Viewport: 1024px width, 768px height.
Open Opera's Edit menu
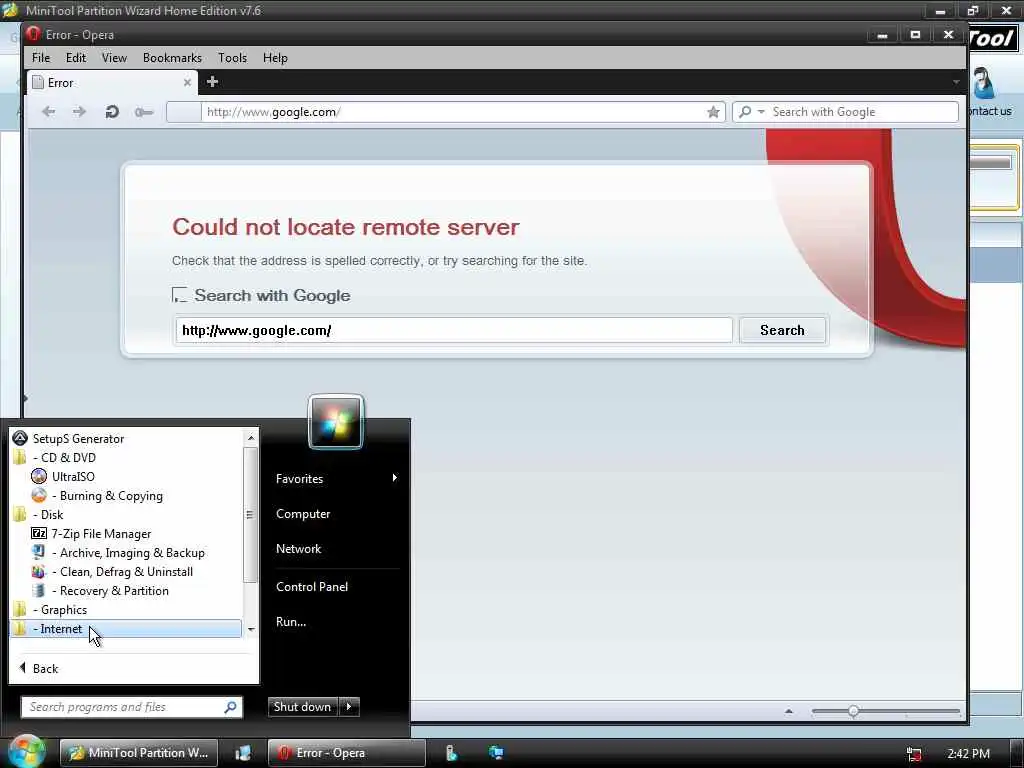coord(76,57)
